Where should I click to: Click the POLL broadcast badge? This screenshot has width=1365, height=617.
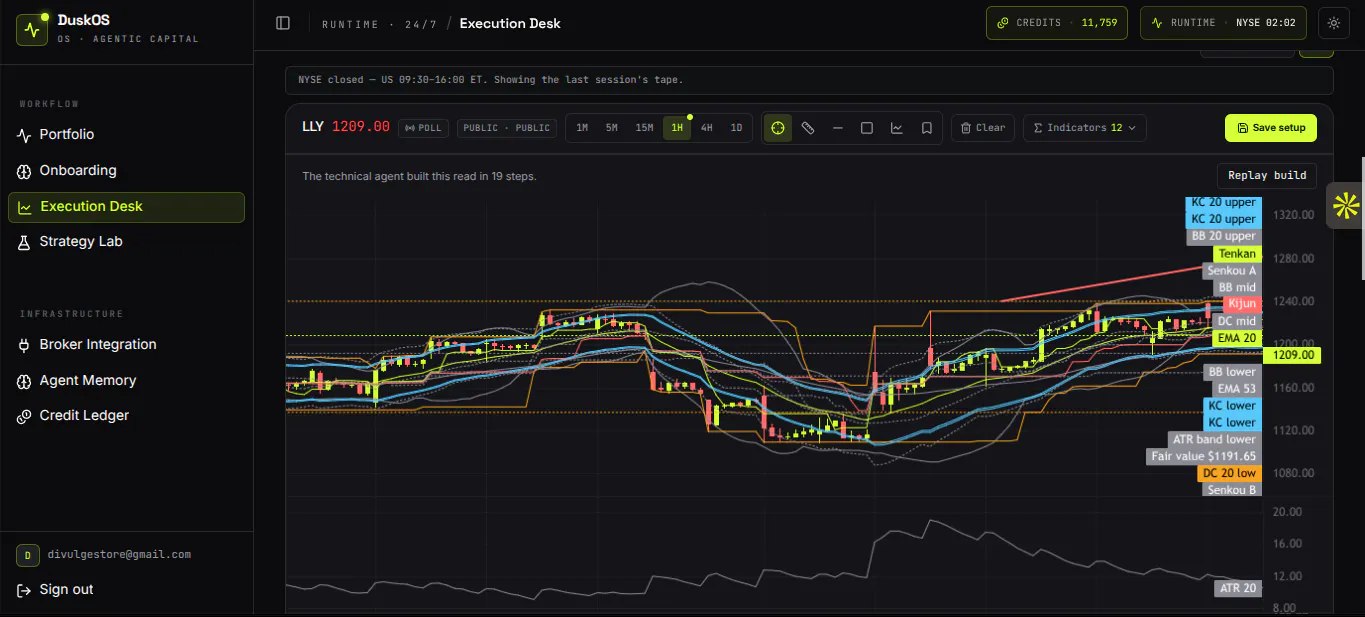pyautogui.click(x=424, y=128)
